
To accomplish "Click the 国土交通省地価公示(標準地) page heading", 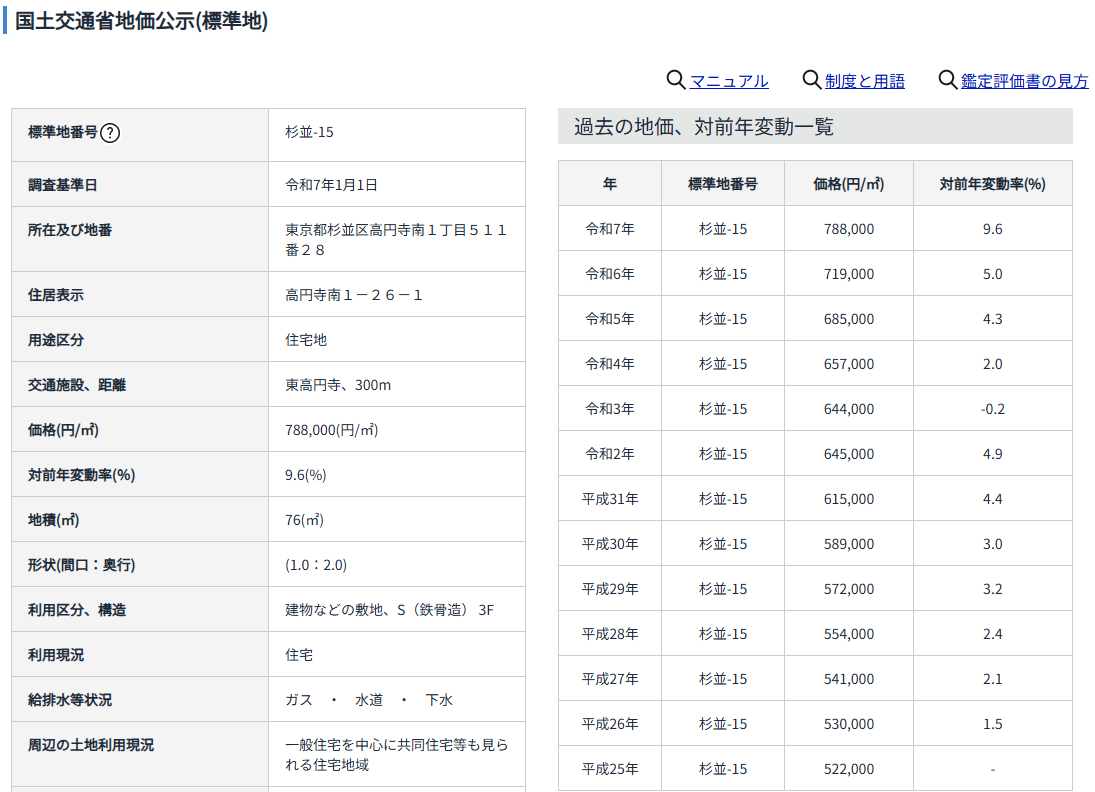I will coord(141,21).
